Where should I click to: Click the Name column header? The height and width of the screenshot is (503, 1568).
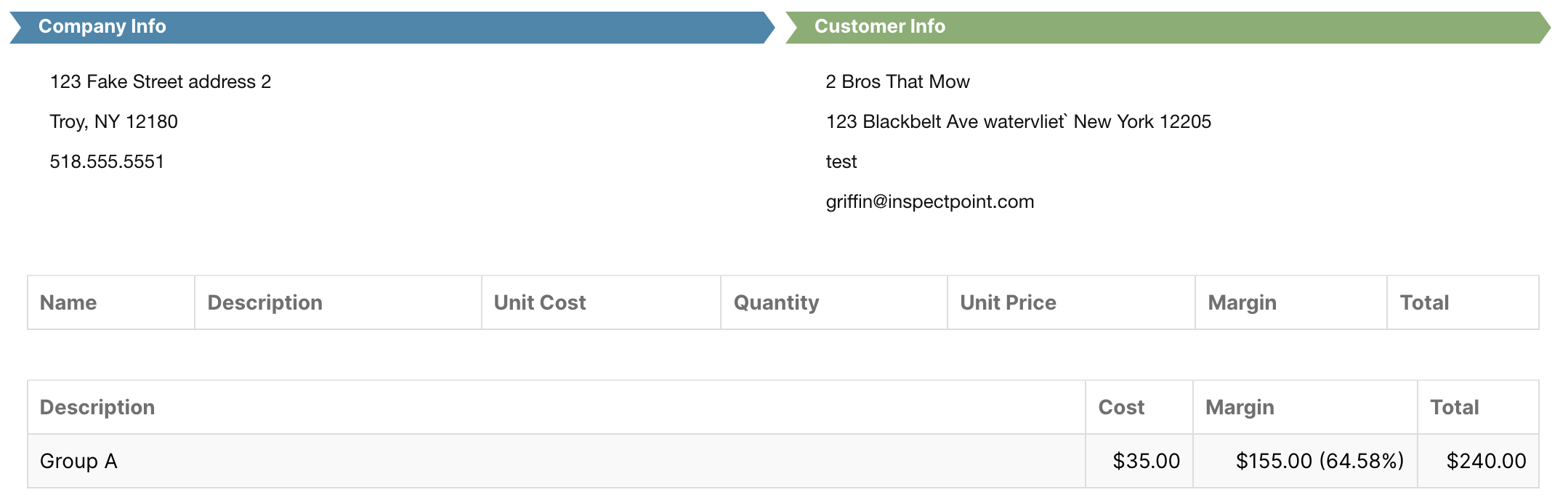111,302
